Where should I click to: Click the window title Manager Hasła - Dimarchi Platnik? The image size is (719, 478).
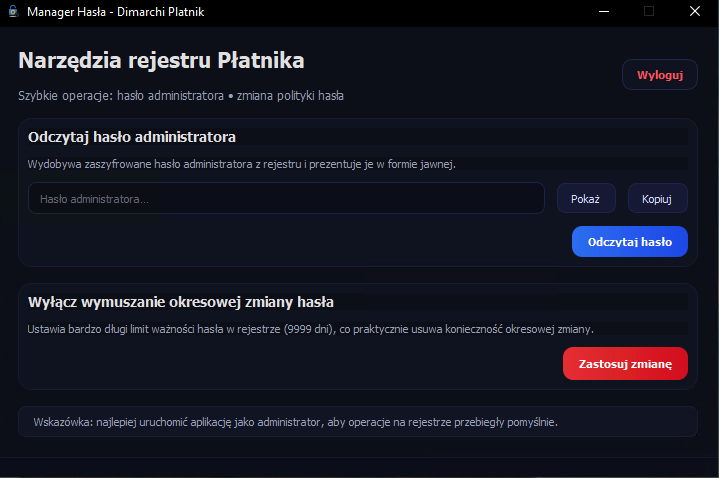116,12
